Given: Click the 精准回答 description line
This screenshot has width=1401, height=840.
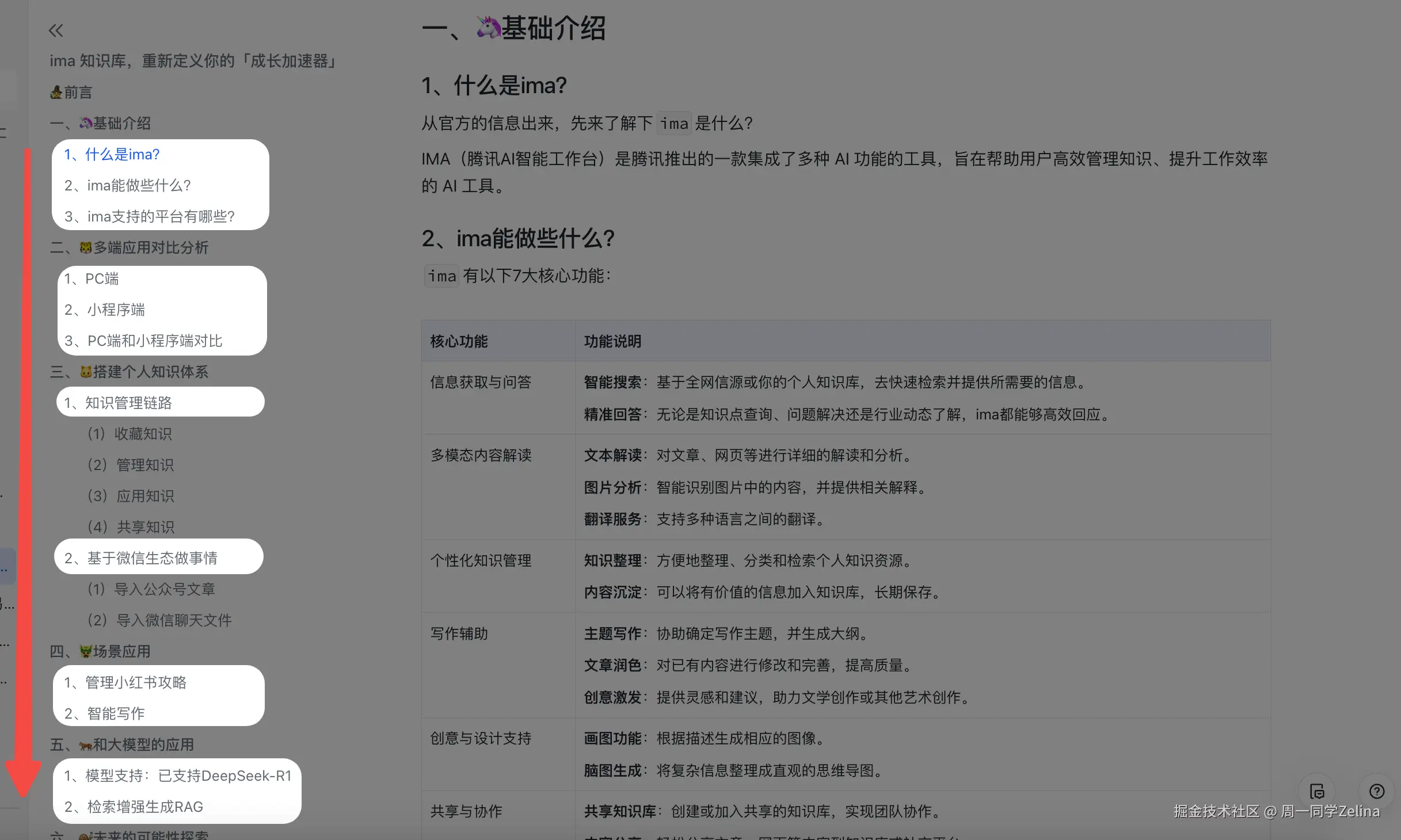Looking at the screenshot, I should 847,414.
